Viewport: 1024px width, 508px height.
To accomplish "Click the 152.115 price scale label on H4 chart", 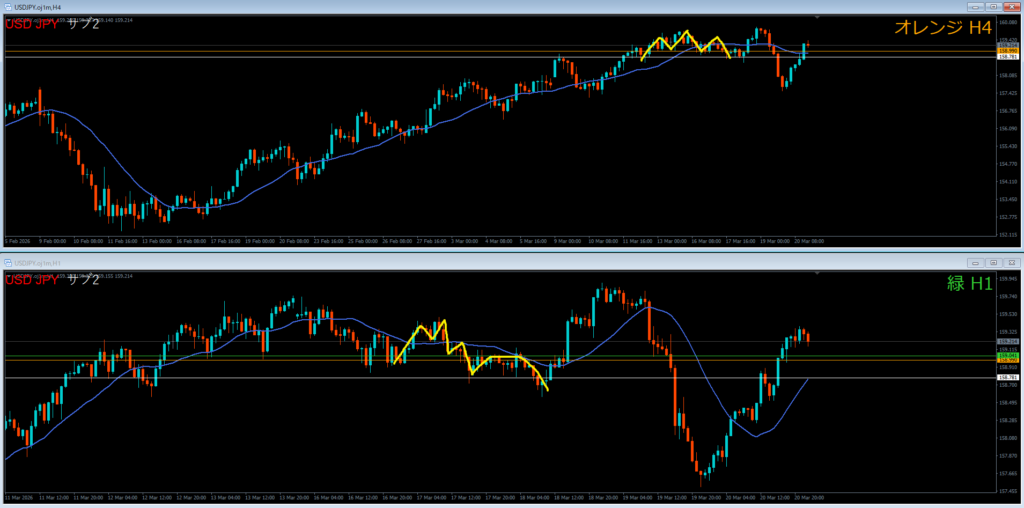I will coord(1007,234).
